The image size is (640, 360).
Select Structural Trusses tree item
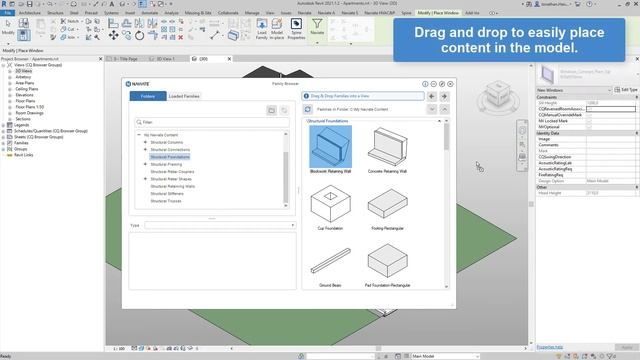pyautogui.click(x=166, y=201)
